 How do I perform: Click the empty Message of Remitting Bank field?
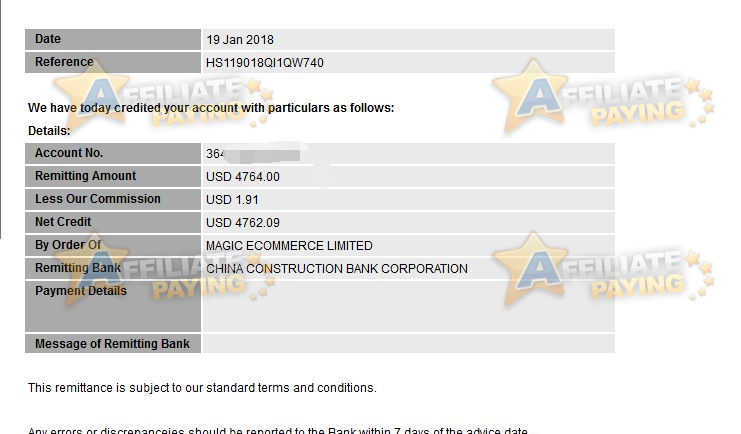coord(409,344)
